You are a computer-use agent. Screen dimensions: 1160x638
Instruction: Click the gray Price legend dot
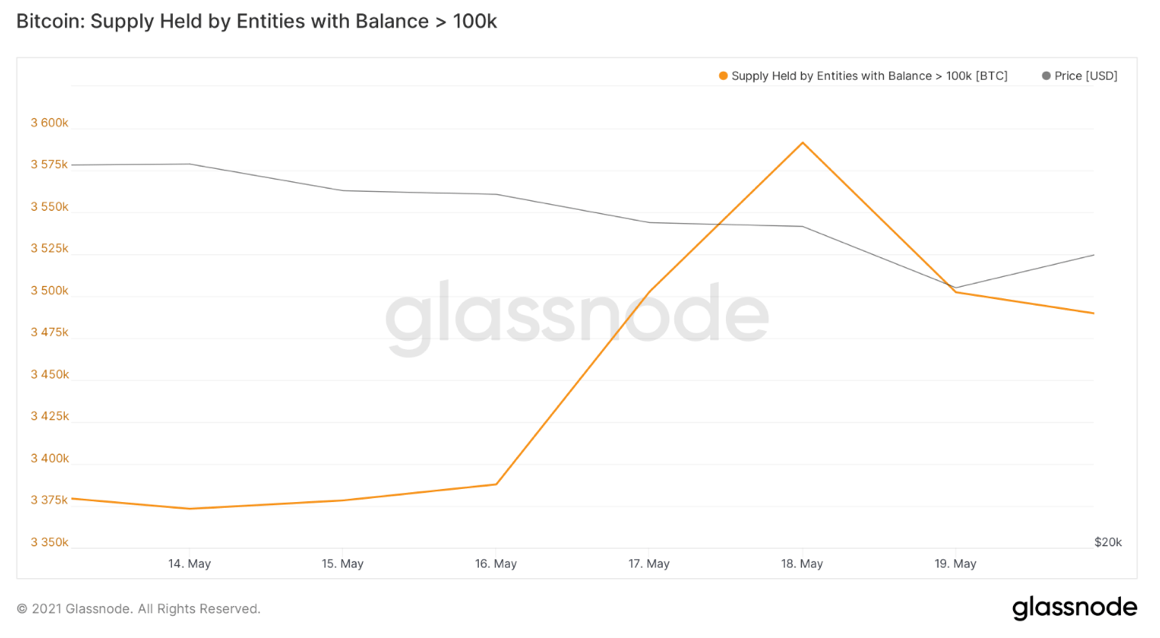coord(1046,76)
